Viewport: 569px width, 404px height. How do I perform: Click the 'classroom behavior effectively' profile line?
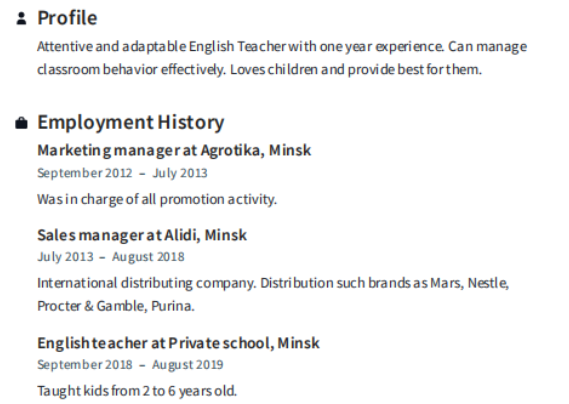coord(259,70)
